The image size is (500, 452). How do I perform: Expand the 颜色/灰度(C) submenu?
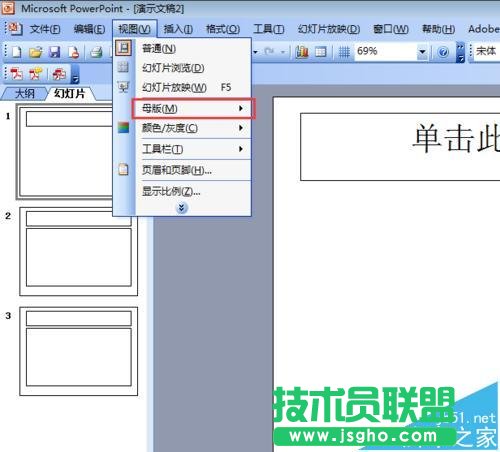193,128
